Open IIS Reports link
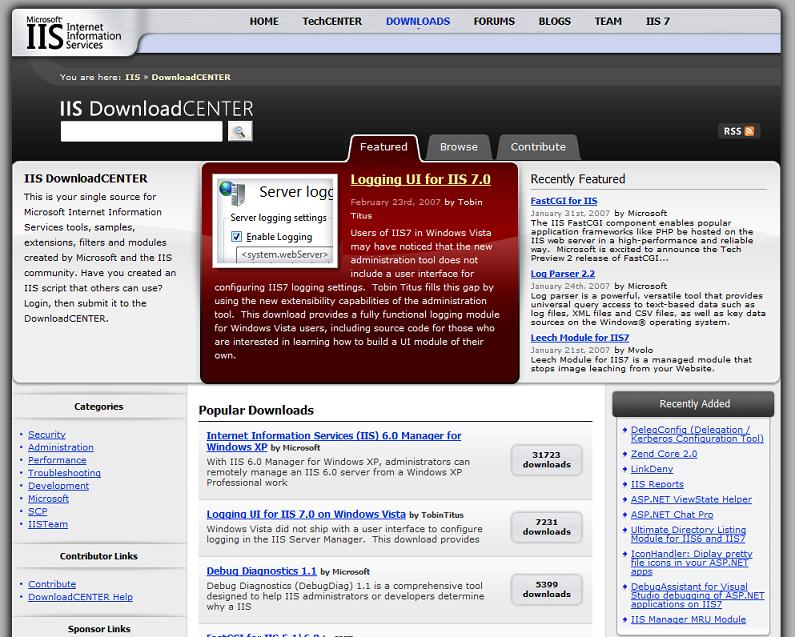 click(657, 484)
